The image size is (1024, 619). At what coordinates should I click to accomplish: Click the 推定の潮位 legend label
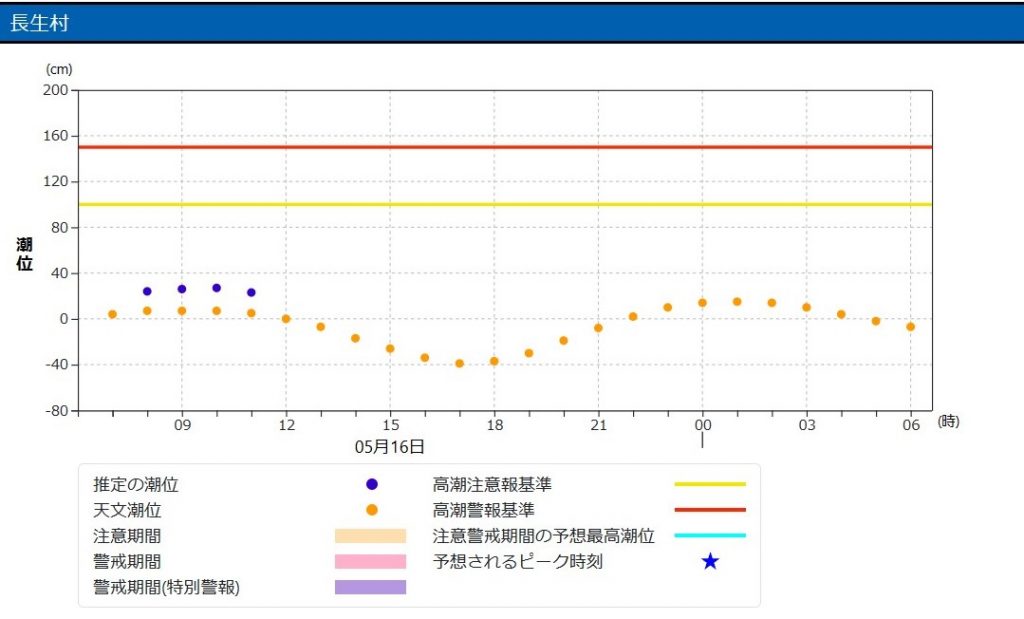click(136, 484)
